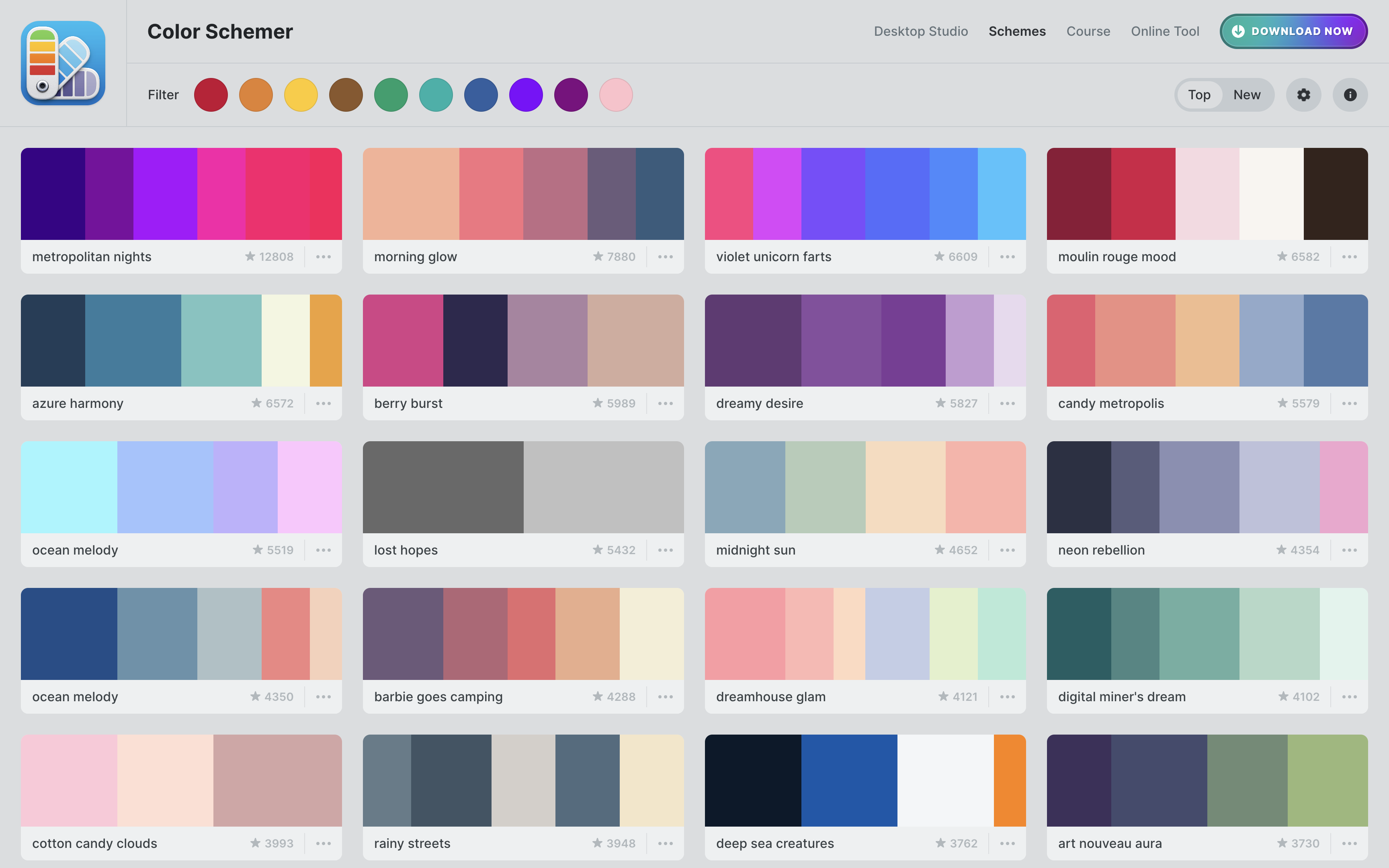Open more options for metropolitan nights
This screenshot has height=868, width=1389.
(x=323, y=257)
